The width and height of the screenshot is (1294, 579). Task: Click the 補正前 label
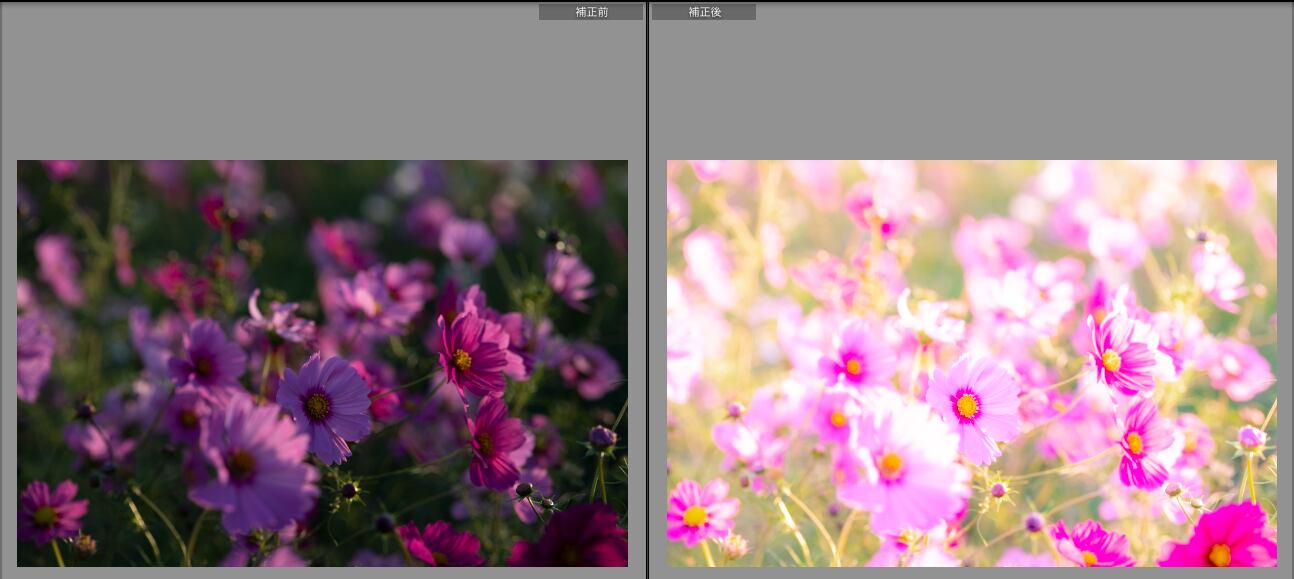[x=591, y=12]
